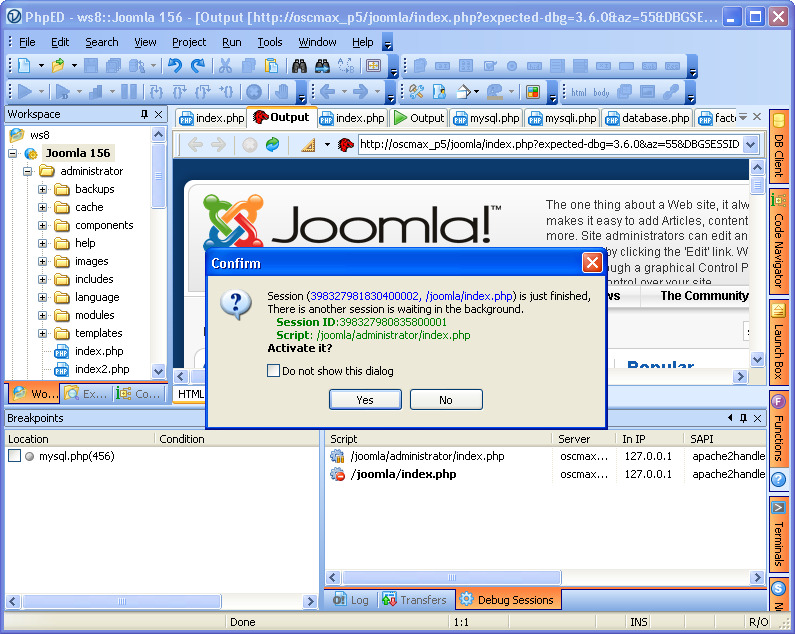Viewport: 795px width, 634px height.
Task: Click the tools wrench icon in toolbar
Action: pyautogui.click(x=416, y=92)
